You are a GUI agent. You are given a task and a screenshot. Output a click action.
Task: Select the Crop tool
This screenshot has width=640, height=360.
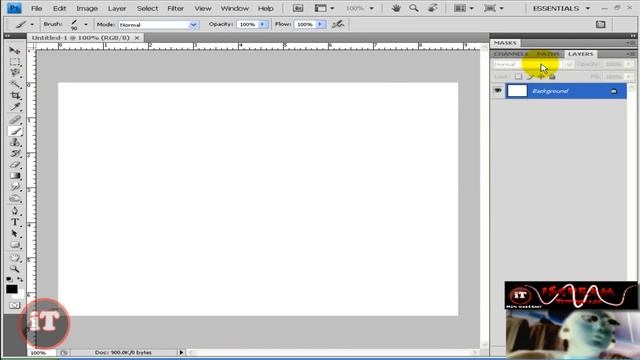click(15, 96)
